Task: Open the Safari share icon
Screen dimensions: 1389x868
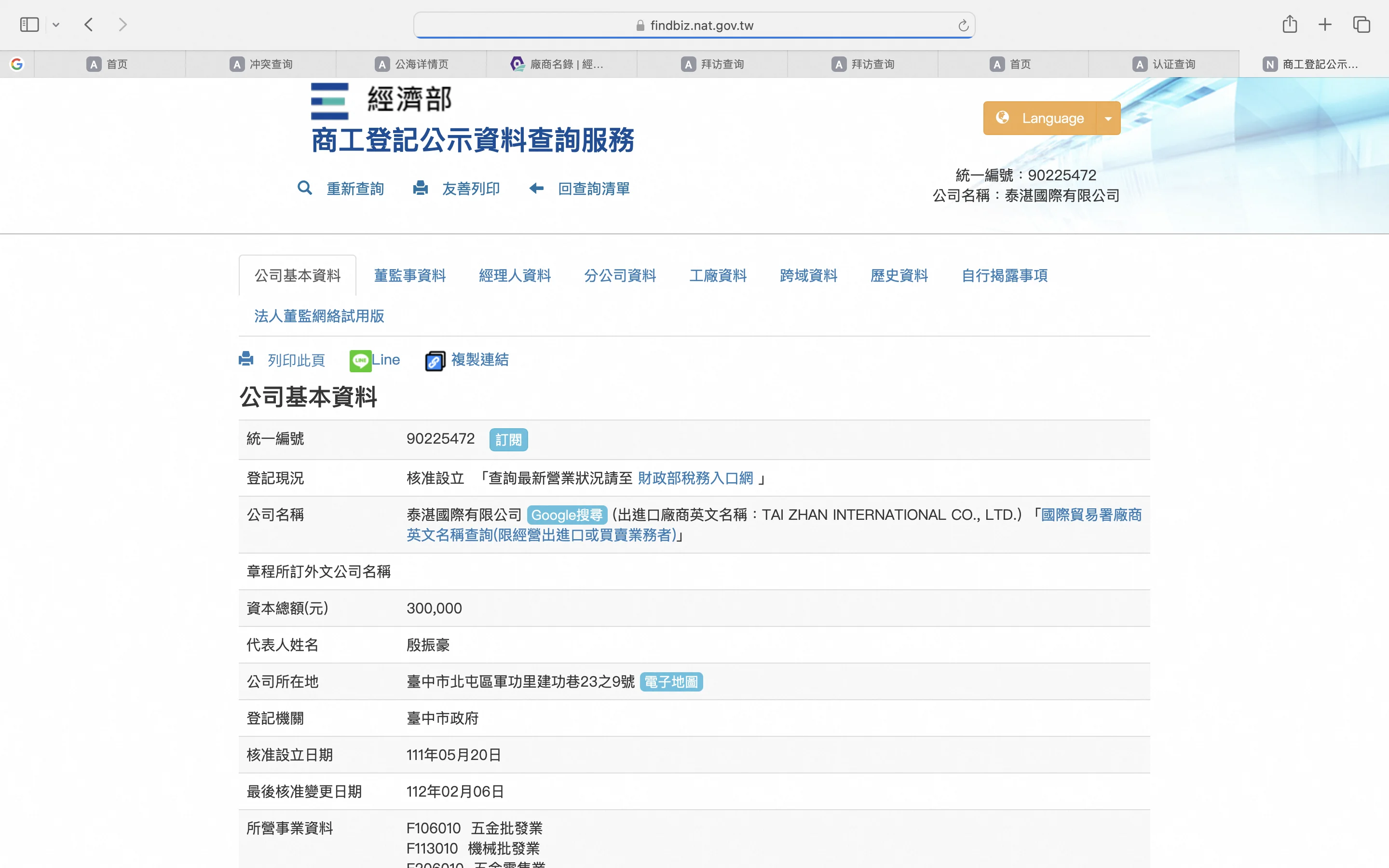Action: (x=1289, y=25)
